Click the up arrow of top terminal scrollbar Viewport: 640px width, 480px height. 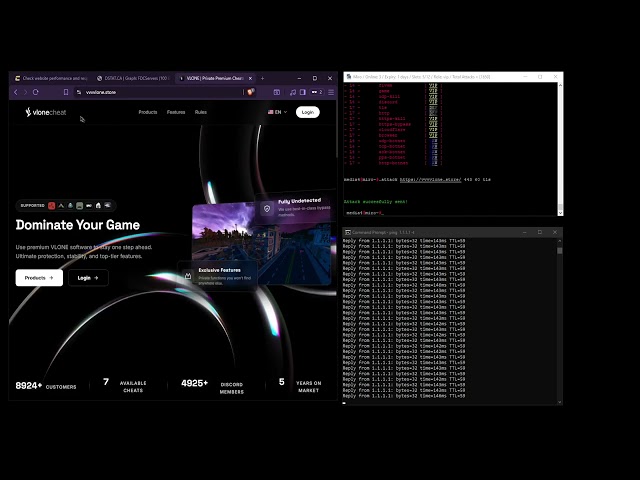[560, 85]
